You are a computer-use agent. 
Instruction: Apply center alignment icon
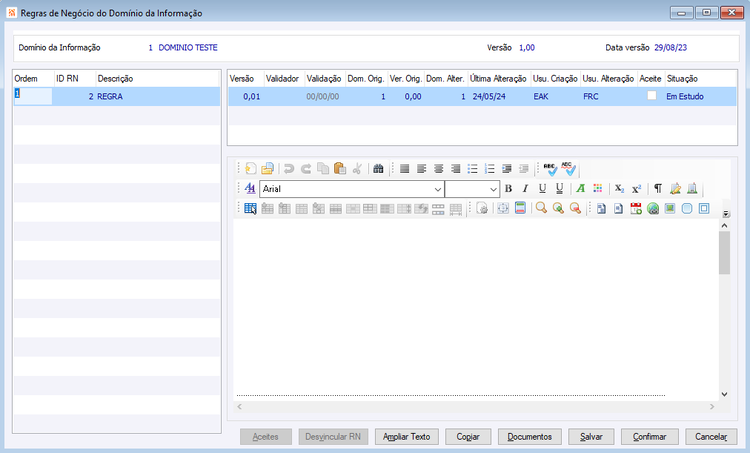pyautogui.click(x=439, y=168)
